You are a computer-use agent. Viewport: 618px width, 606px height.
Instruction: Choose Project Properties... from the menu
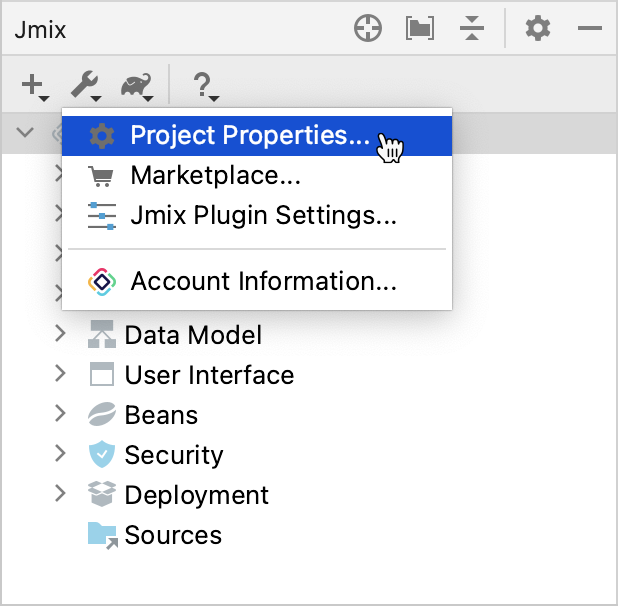coord(257,136)
